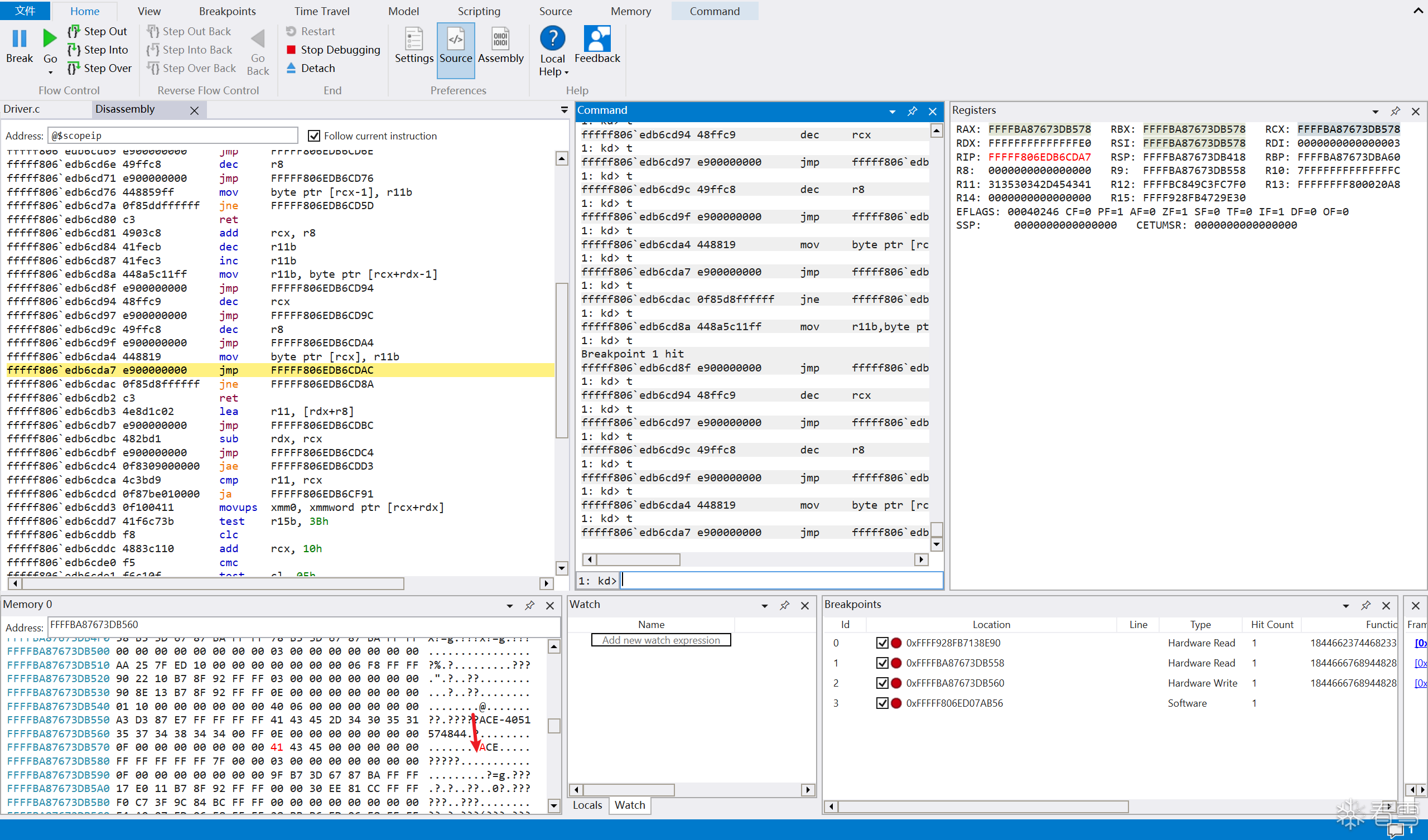Pin the Registers window
The width and height of the screenshot is (1428, 840).
[1396, 111]
